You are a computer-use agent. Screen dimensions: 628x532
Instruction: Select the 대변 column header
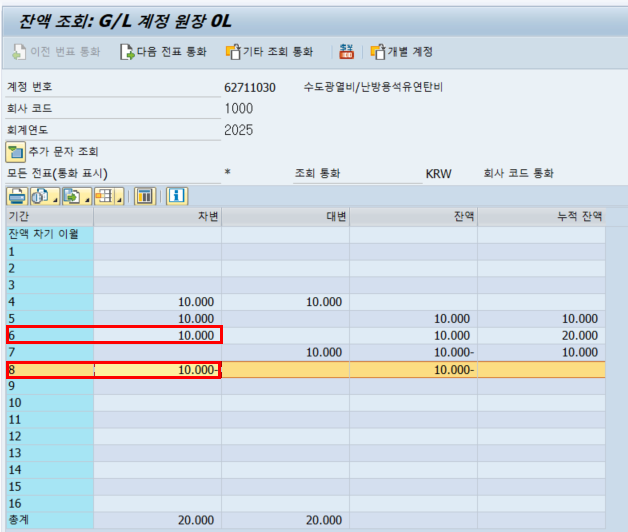(286, 217)
